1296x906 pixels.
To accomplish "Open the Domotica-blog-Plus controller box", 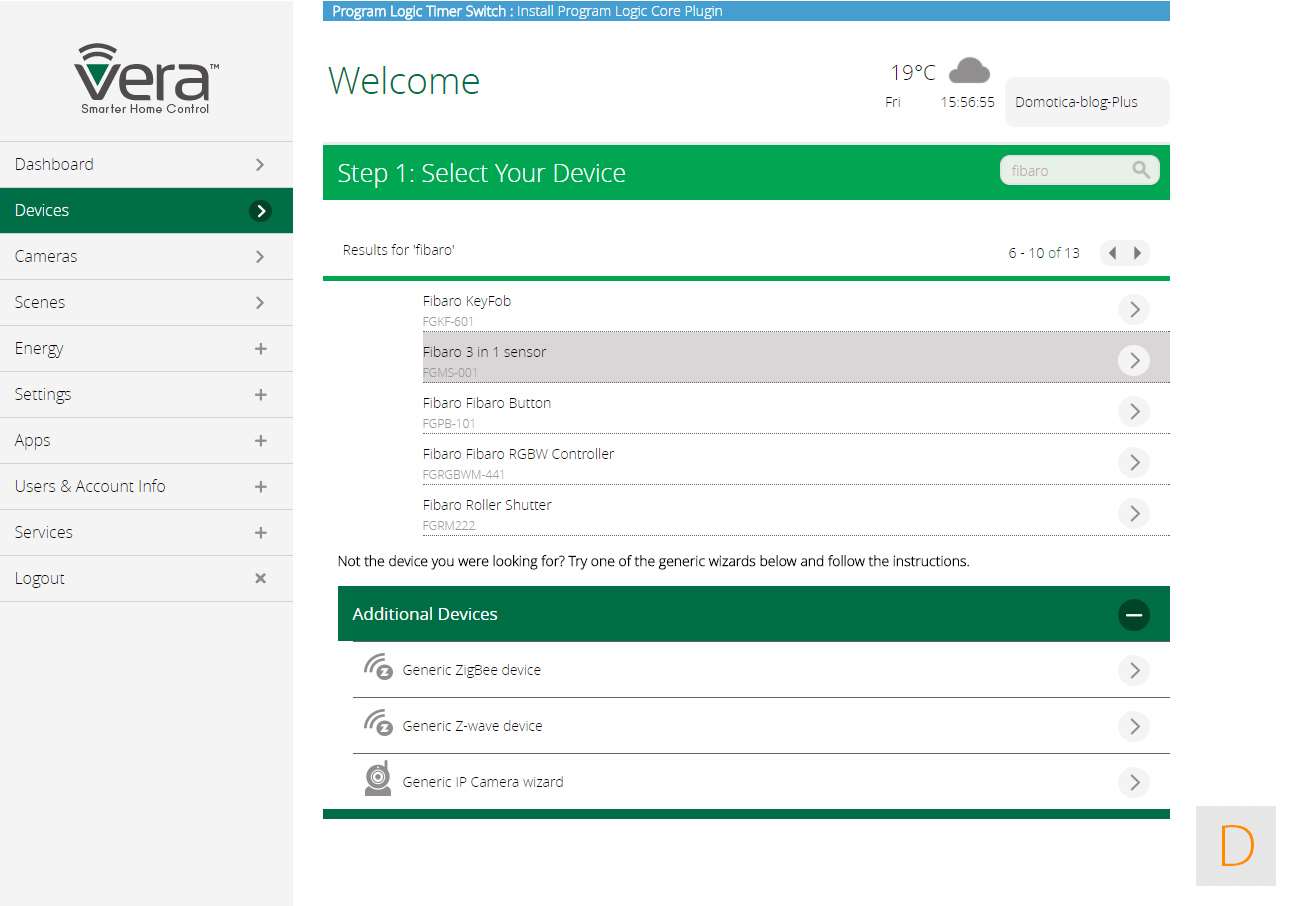I will click(1086, 102).
